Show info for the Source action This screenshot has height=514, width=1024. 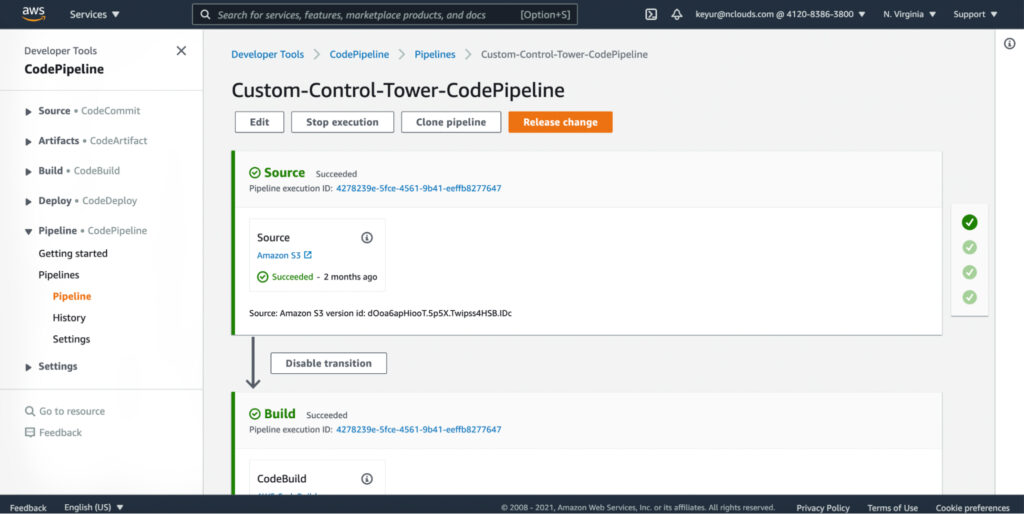367,238
